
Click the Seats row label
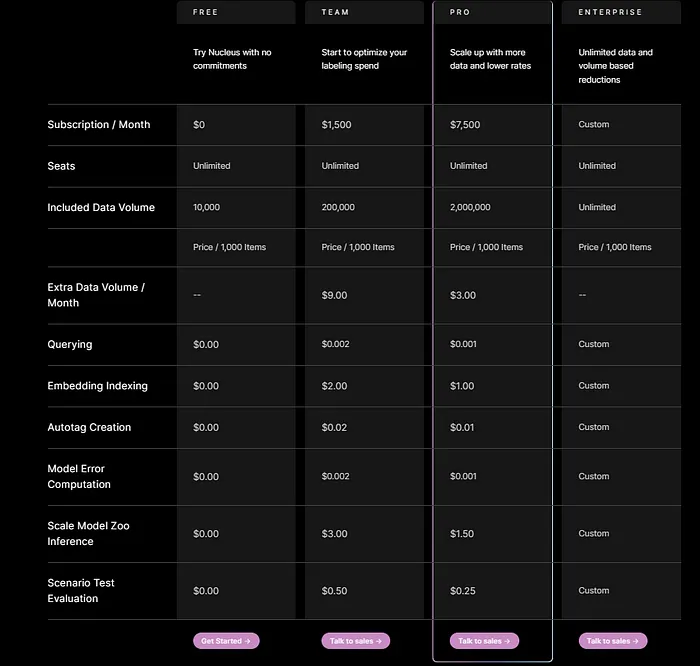click(x=61, y=166)
